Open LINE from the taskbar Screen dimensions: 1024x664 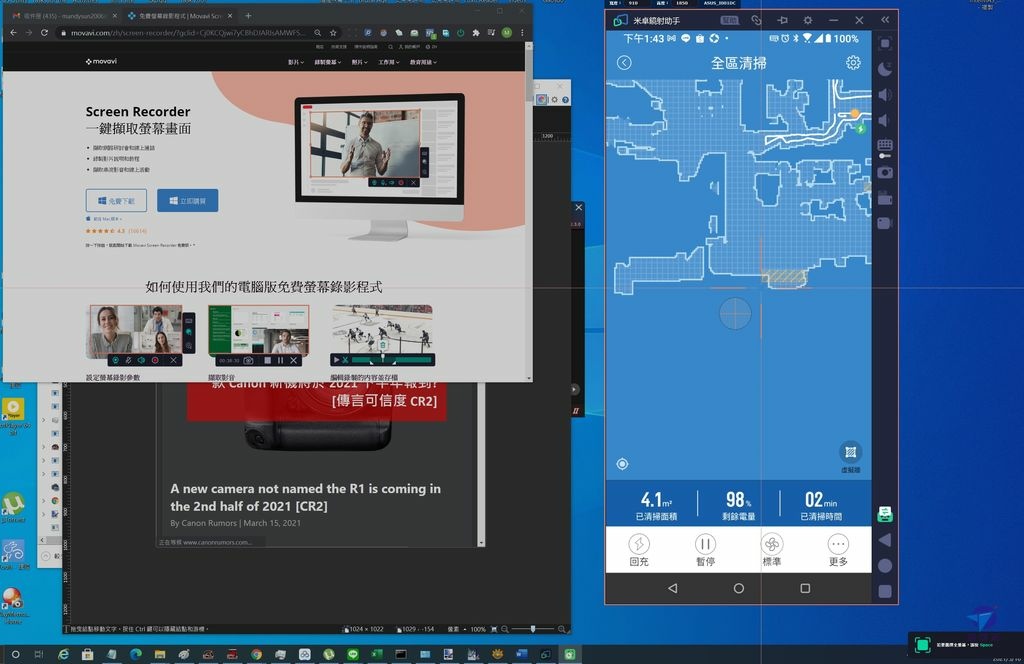[353, 654]
